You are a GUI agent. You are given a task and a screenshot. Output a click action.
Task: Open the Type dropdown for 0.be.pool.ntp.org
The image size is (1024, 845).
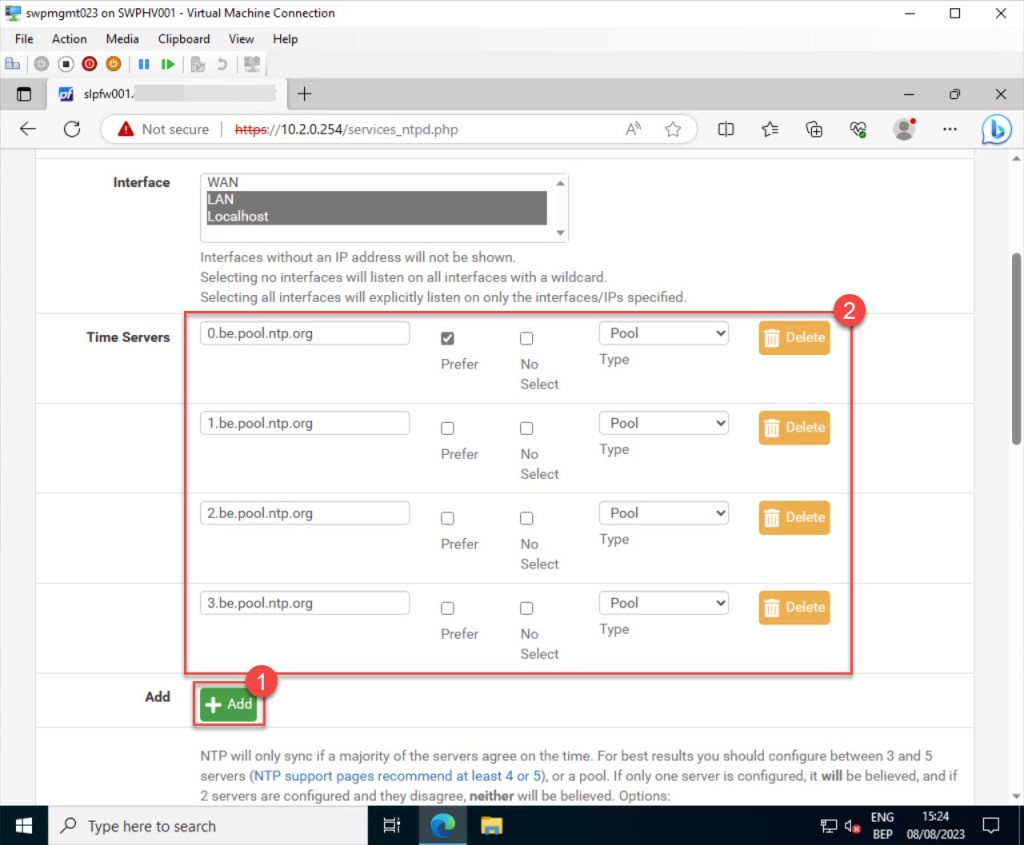click(x=664, y=334)
